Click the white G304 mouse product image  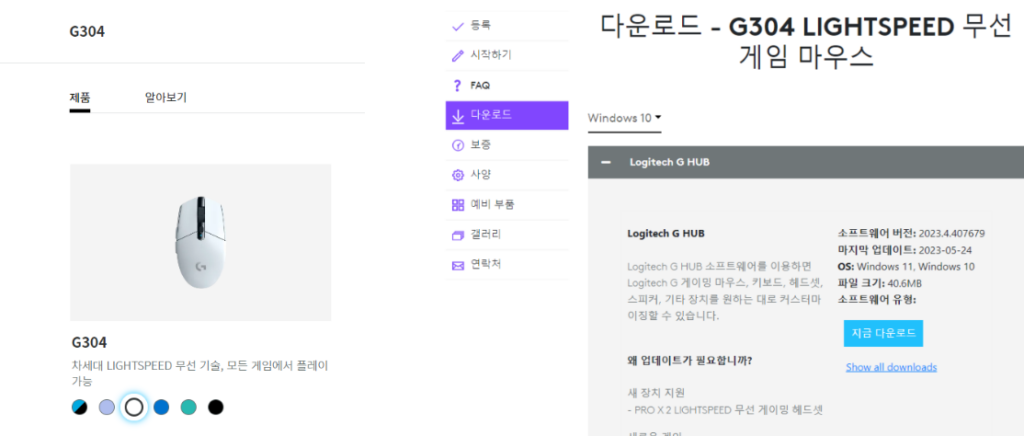click(x=200, y=242)
